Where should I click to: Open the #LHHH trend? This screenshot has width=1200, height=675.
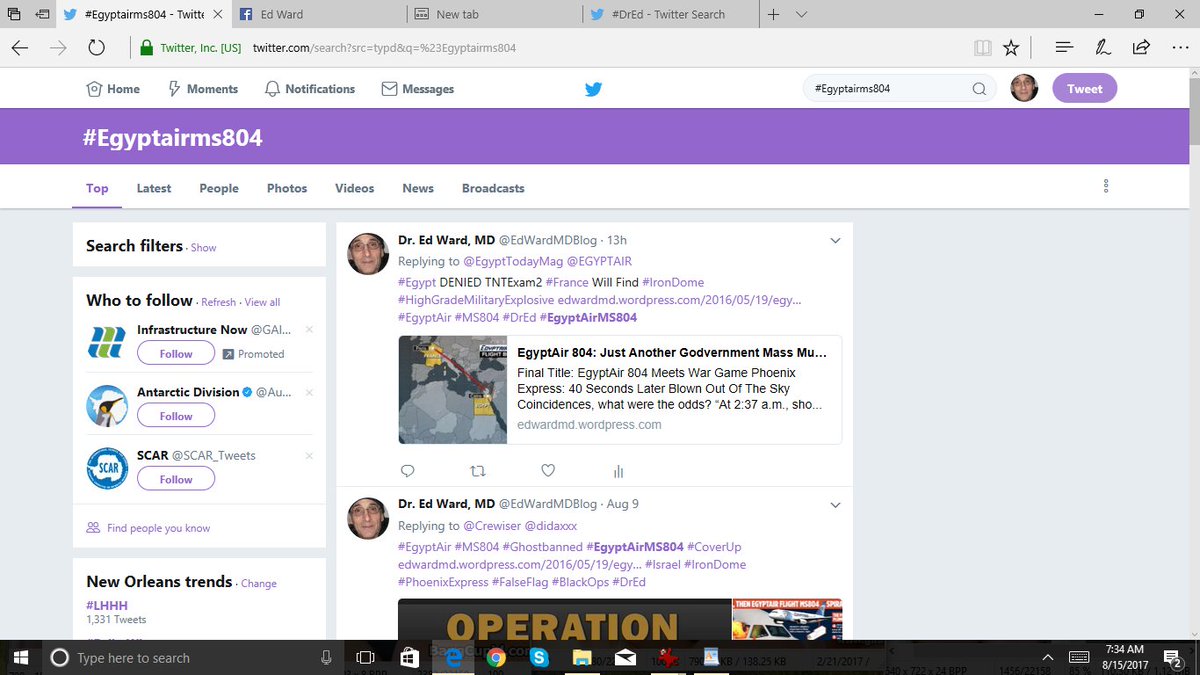107,606
